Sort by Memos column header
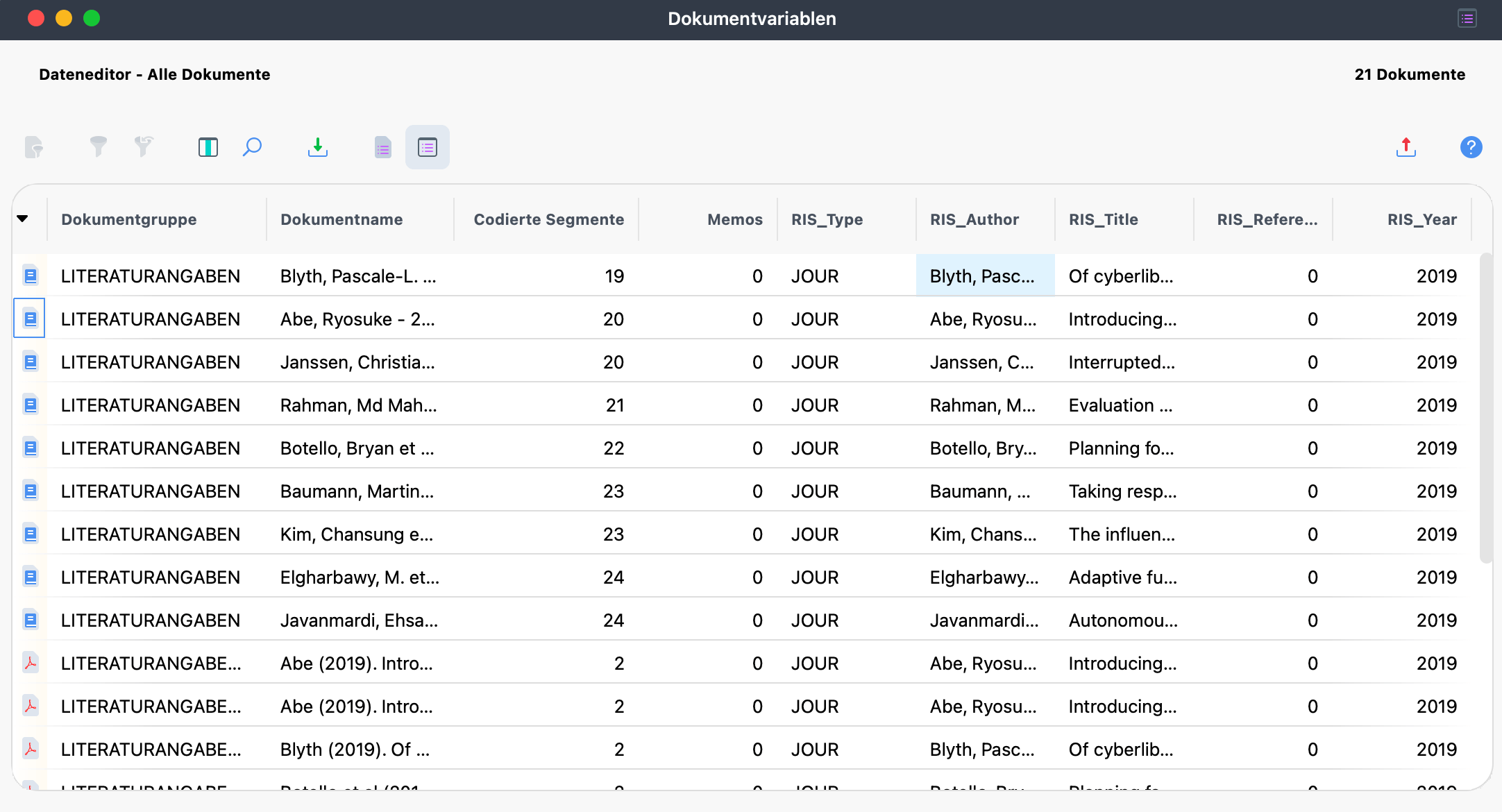The width and height of the screenshot is (1502, 812). 708,219
